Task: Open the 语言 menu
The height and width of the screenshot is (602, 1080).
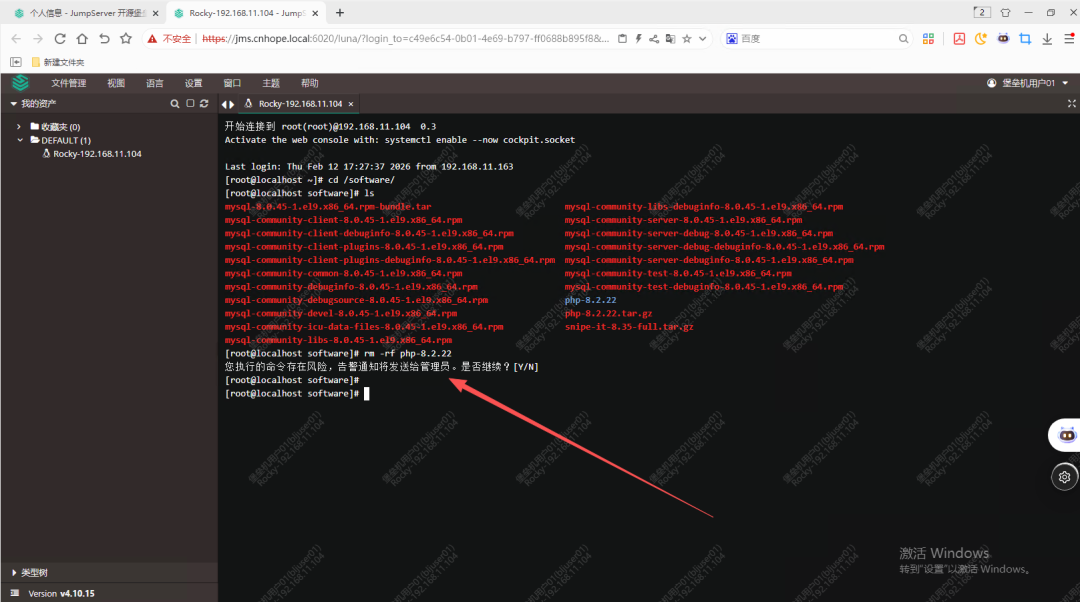Action: pyautogui.click(x=154, y=83)
